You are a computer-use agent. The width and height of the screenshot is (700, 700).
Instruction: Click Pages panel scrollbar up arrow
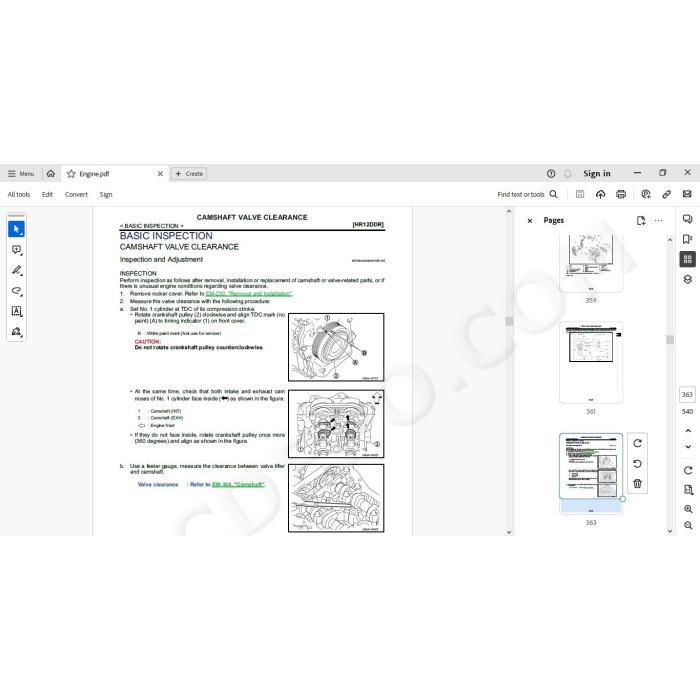point(670,240)
